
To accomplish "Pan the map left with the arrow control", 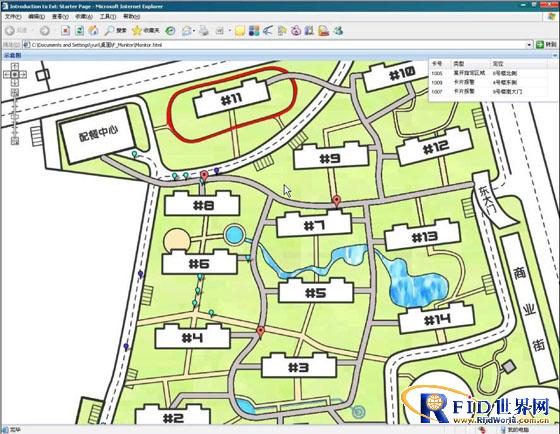I will (7, 74).
